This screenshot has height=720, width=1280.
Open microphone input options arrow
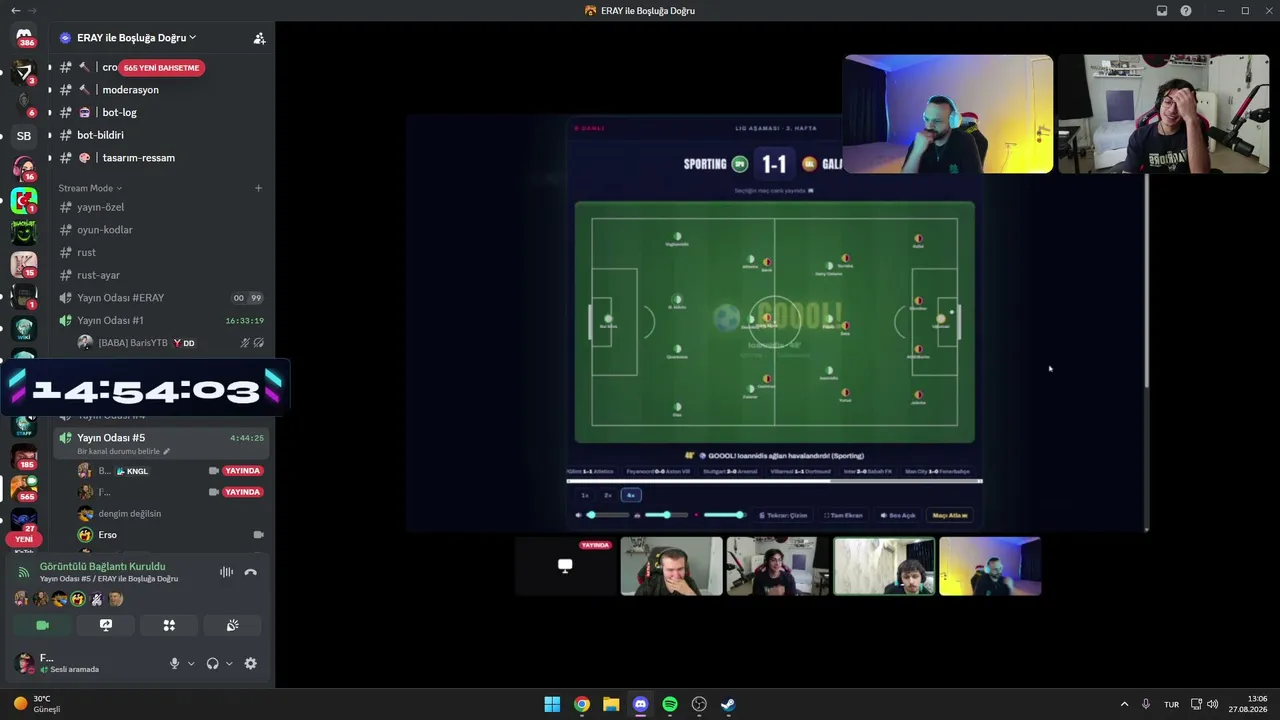(x=191, y=663)
